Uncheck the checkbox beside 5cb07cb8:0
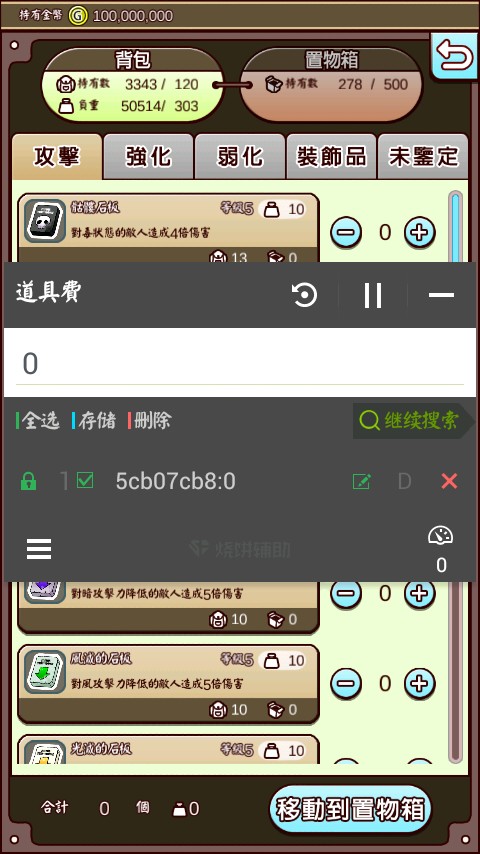Viewport: 480px width, 854px height. click(x=84, y=480)
